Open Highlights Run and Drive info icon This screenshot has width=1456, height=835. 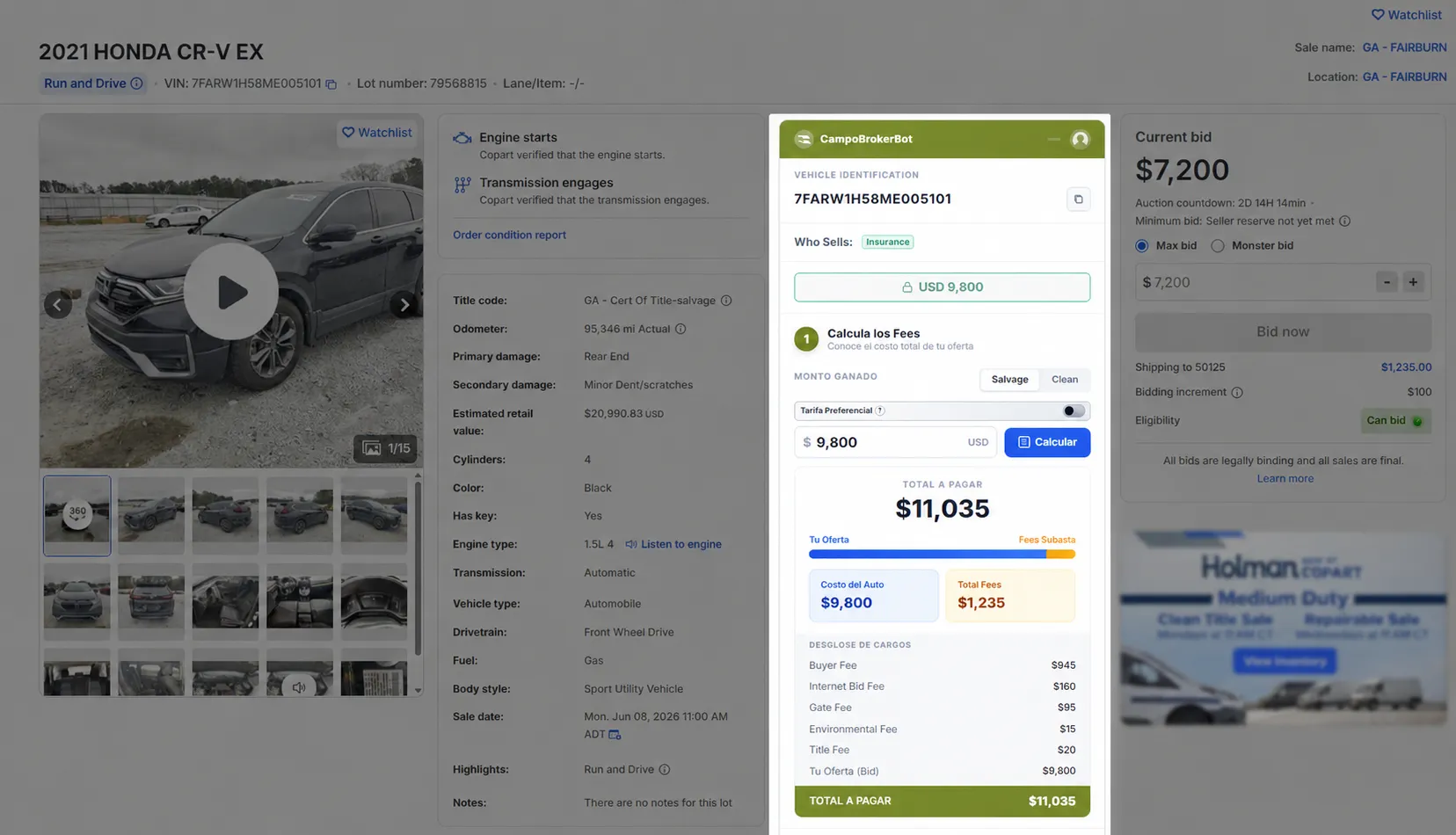pyautogui.click(x=665, y=770)
